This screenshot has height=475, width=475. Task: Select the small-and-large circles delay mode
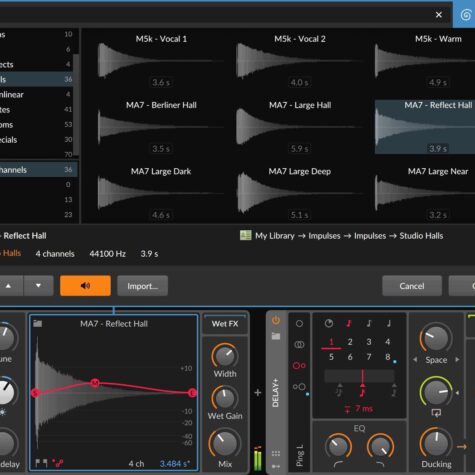coord(299,387)
